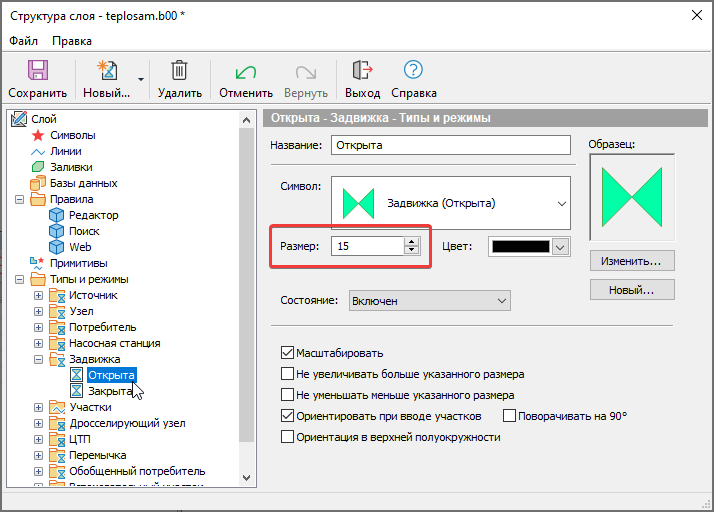Toggle the Масштабировать checkbox
Screen dimensions: 714x512
tap(288, 353)
